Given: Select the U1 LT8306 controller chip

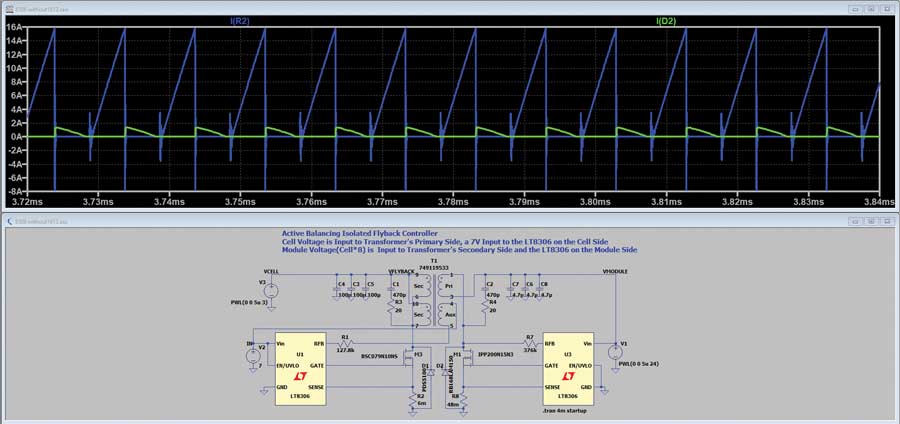Looking at the screenshot, I should tap(300, 368).
